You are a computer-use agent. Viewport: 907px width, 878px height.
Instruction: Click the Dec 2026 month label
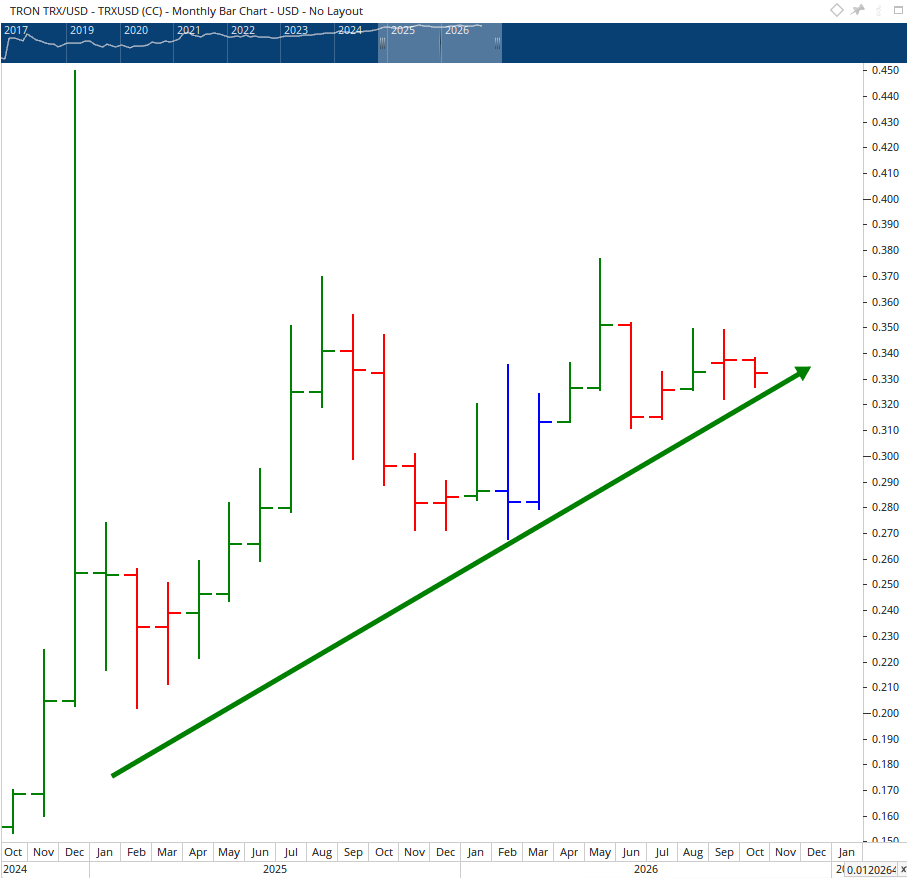point(816,852)
